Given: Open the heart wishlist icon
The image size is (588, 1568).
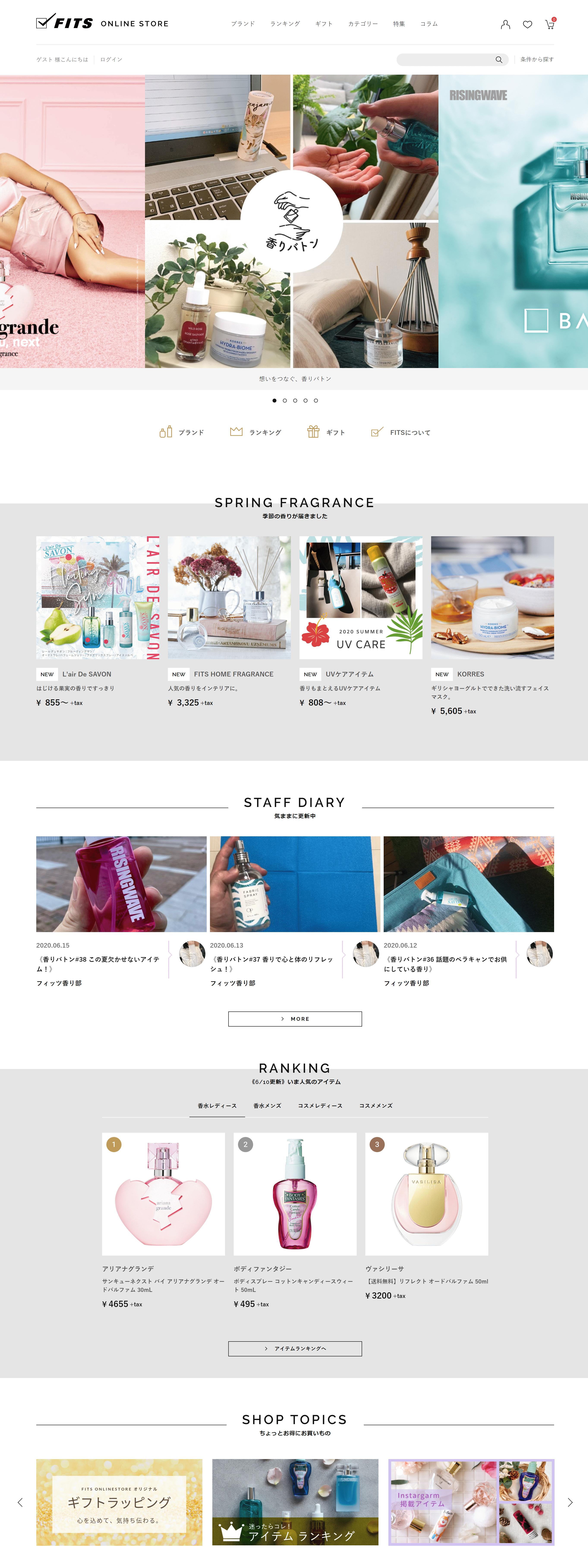Looking at the screenshot, I should [528, 24].
